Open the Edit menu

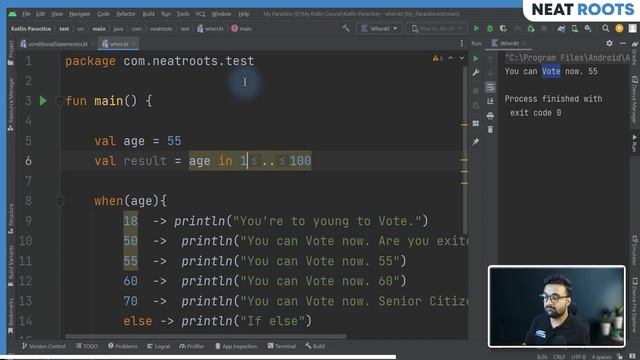pos(40,14)
